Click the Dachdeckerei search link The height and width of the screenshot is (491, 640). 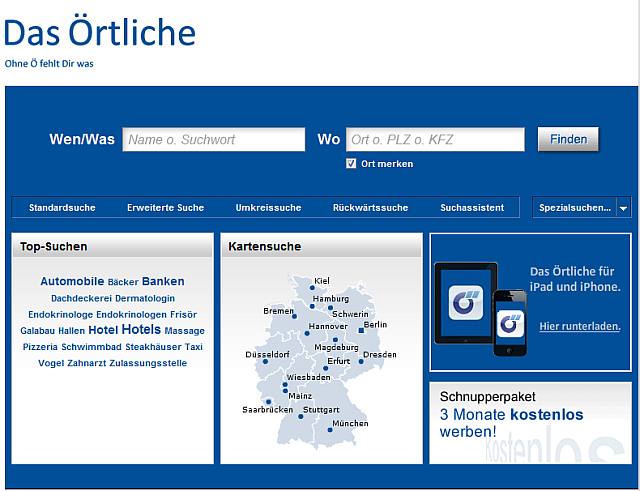coord(81,298)
